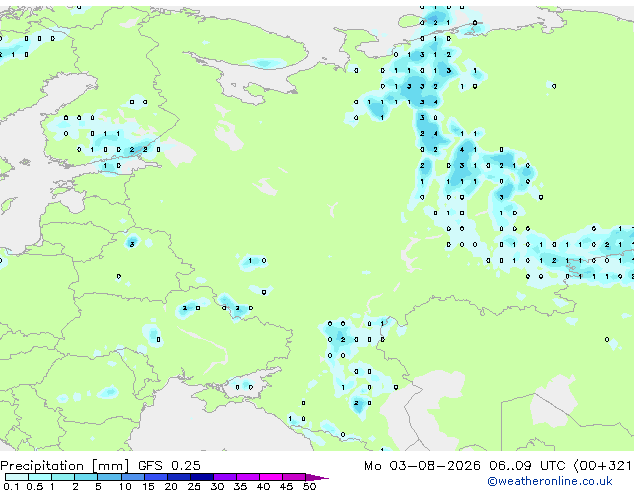Select the 40 mm magenta legend swatch
This screenshot has width=634, height=490.
(x=271, y=477)
